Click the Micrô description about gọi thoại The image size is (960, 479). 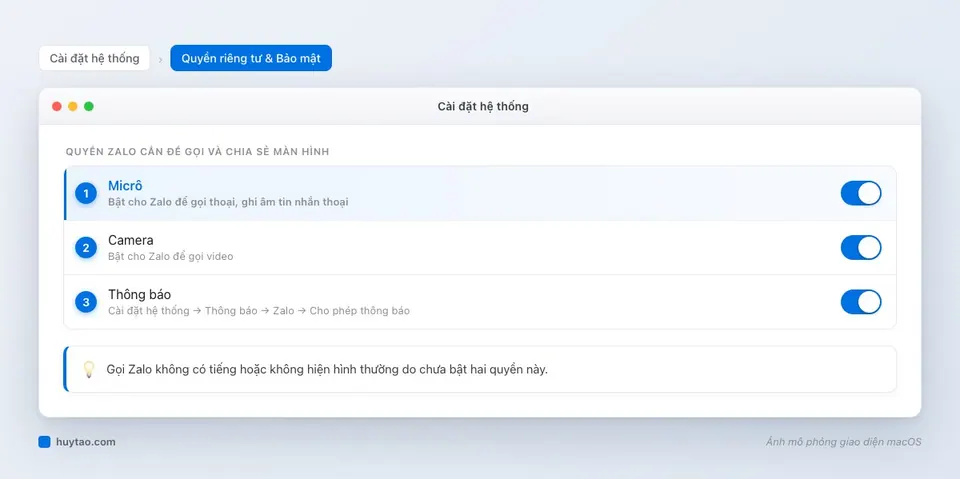[x=228, y=202]
